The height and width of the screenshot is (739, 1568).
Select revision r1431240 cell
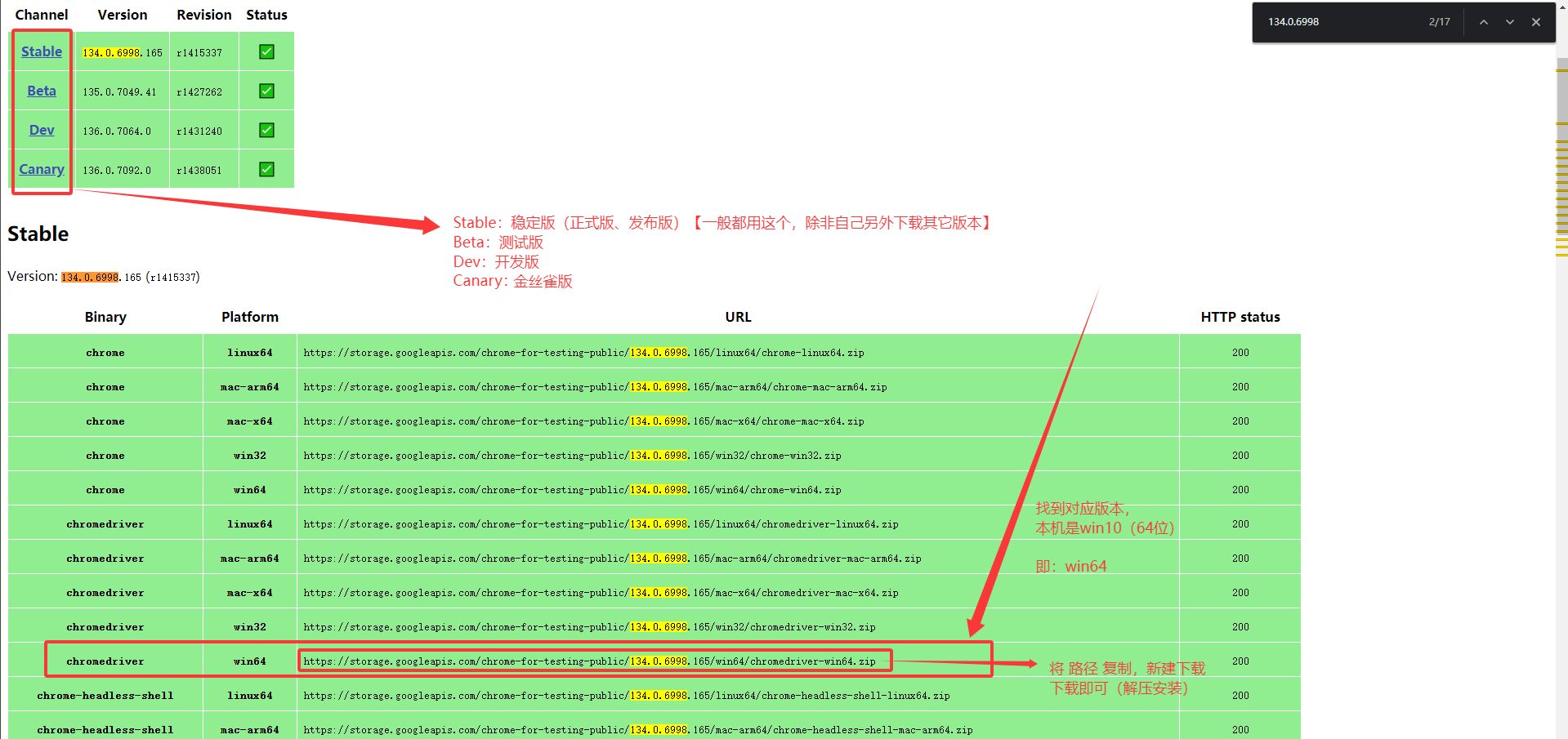pyautogui.click(x=204, y=131)
